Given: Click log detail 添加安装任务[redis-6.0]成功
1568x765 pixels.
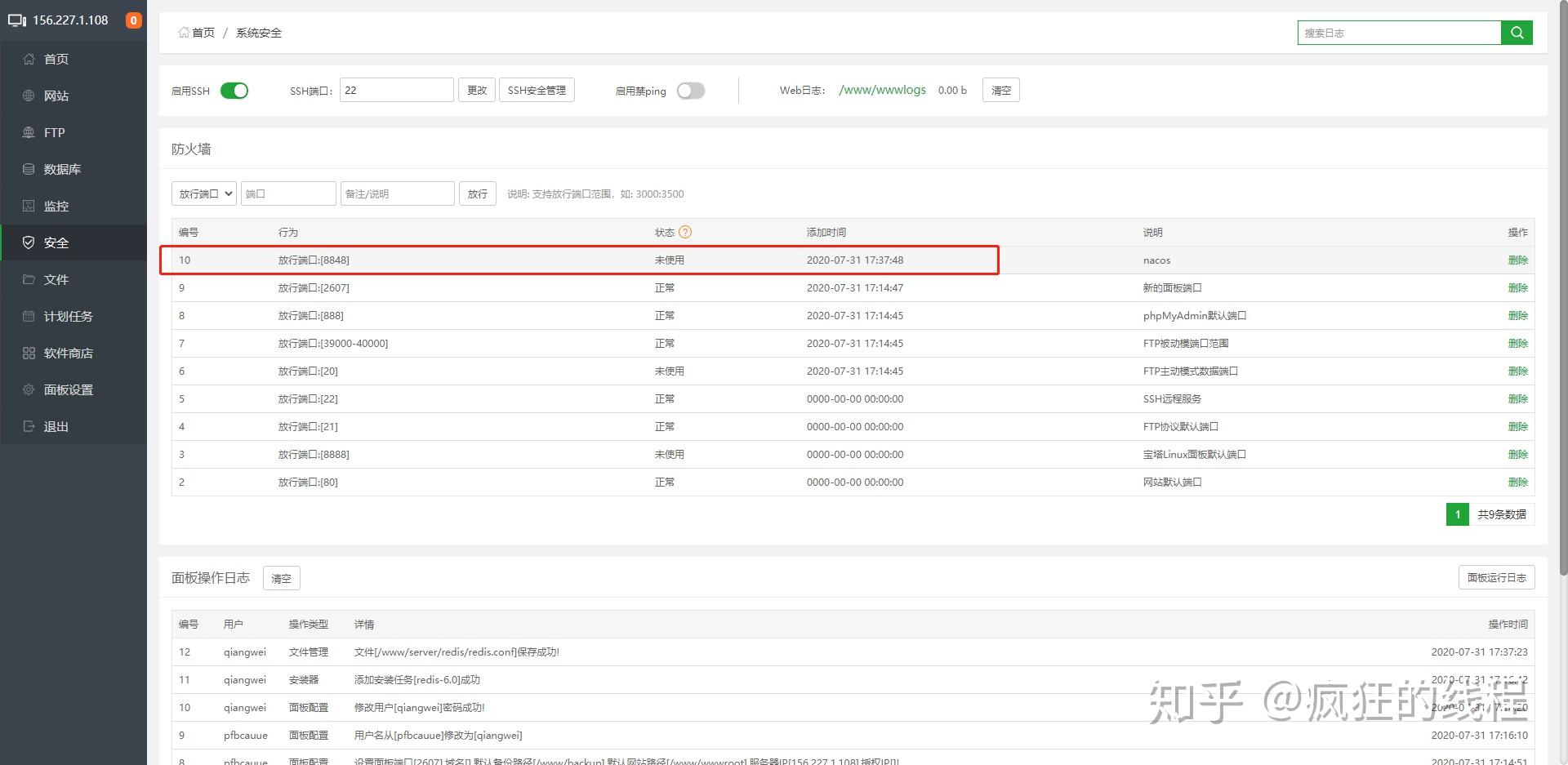Looking at the screenshot, I should [x=417, y=679].
